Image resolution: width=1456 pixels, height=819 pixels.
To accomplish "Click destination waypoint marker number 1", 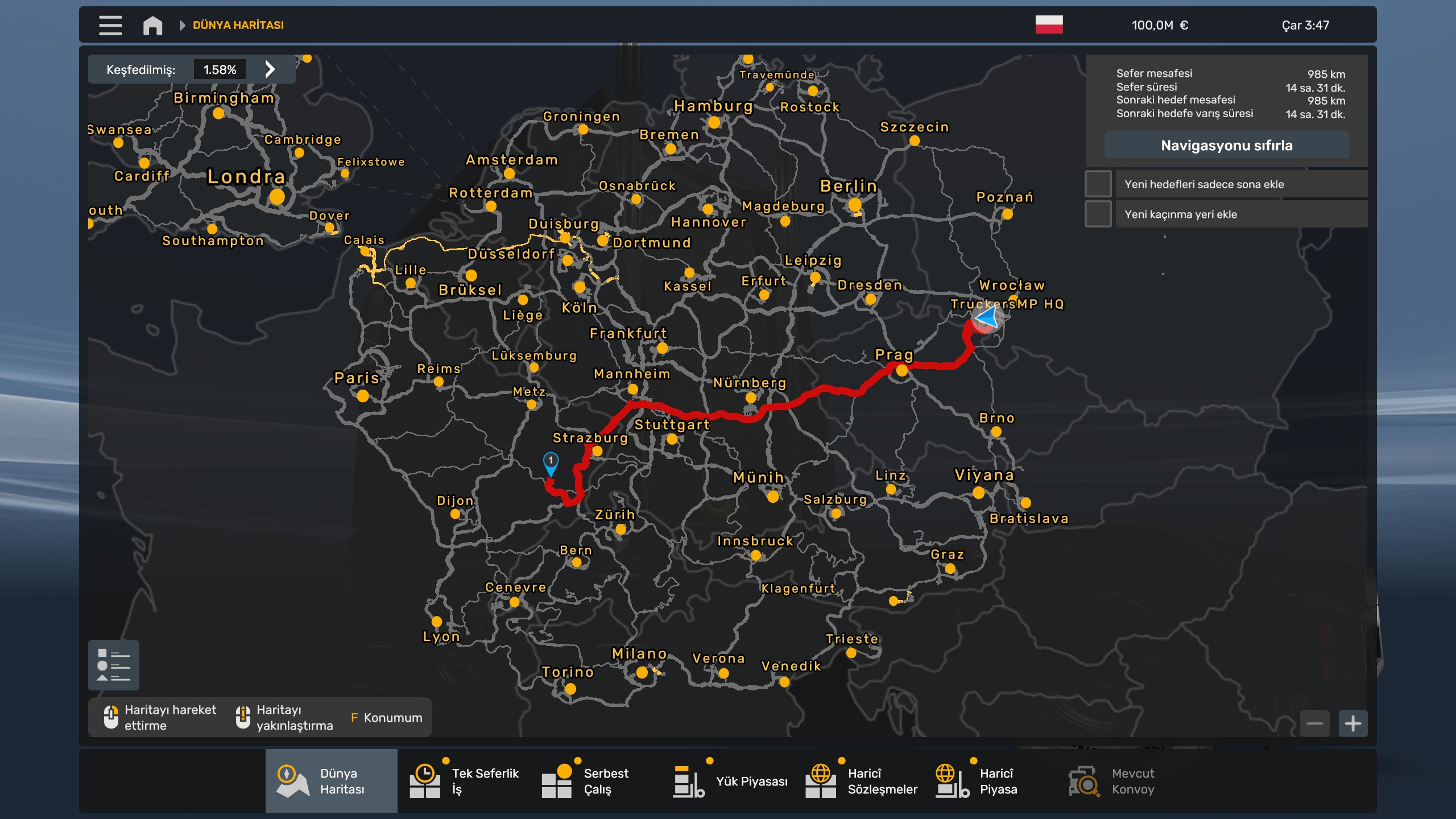I will [551, 462].
